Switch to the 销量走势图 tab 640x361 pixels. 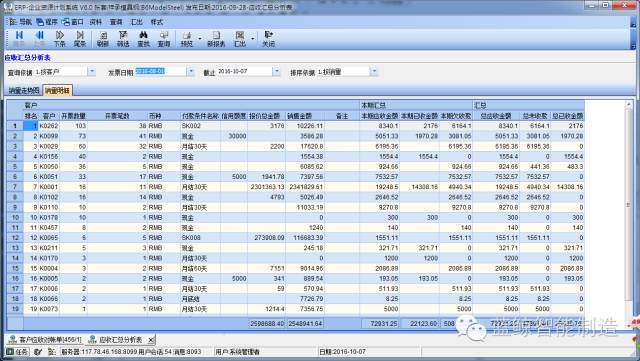tap(24, 91)
